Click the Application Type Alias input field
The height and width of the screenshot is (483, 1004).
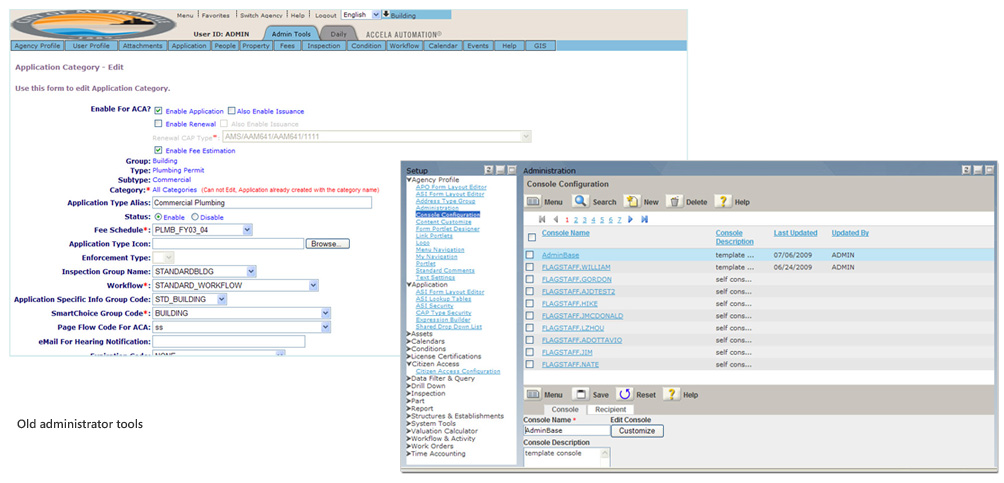(263, 202)
